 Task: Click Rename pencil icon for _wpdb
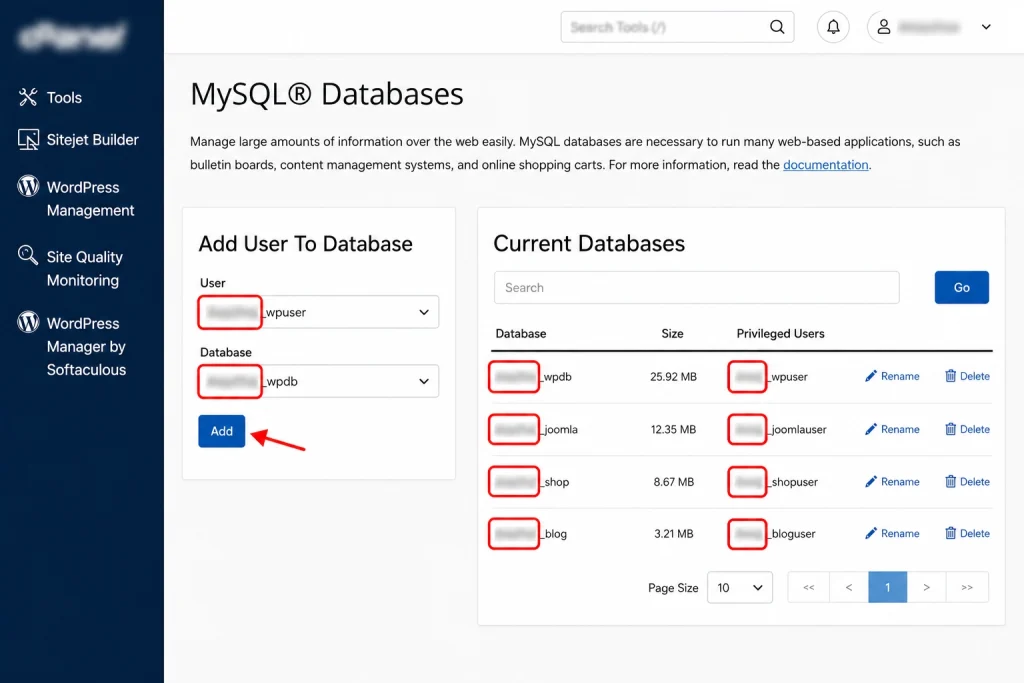[x=871, y=376]
